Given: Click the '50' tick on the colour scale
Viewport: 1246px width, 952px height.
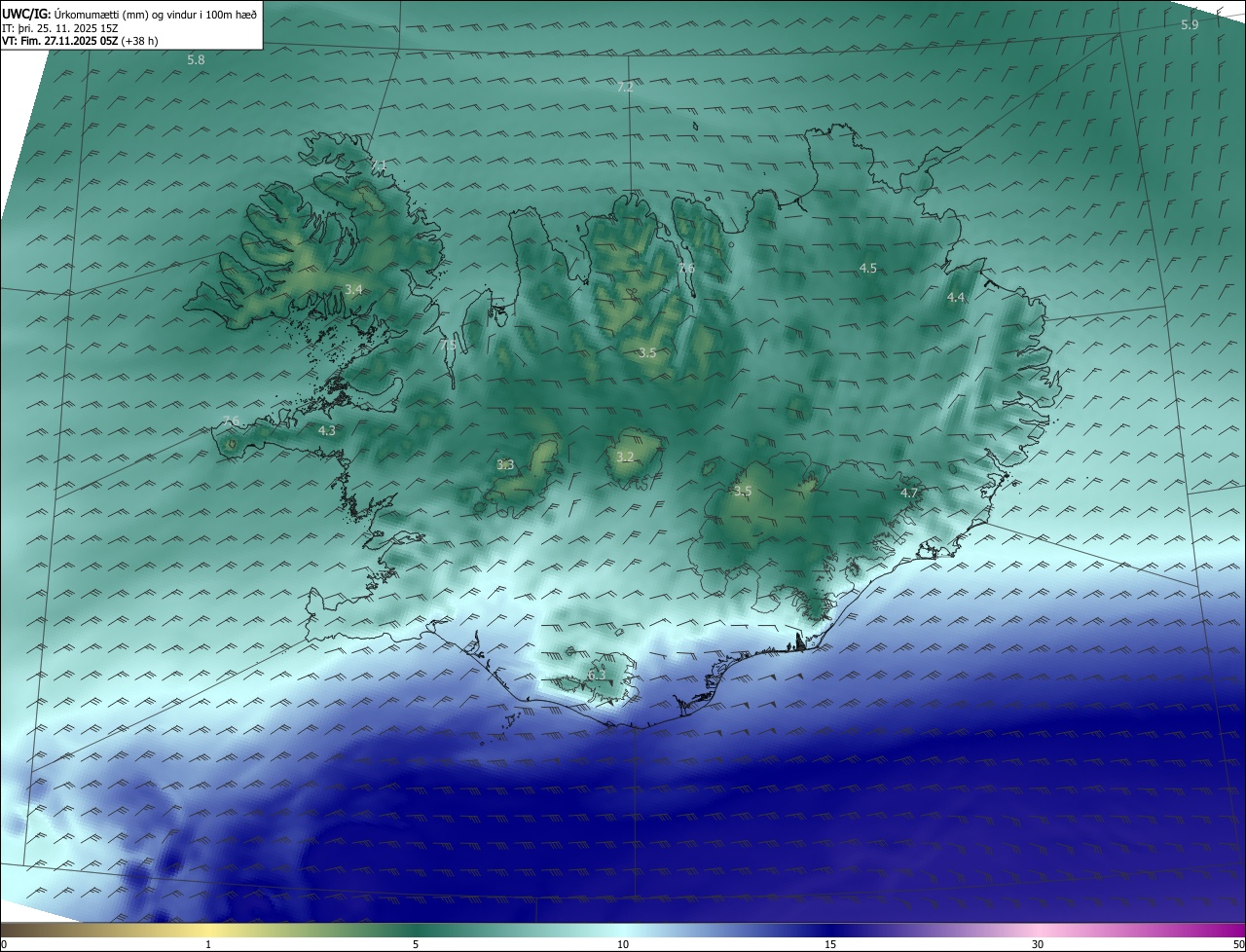Looking at the screenshot, I should (1238, 944).
